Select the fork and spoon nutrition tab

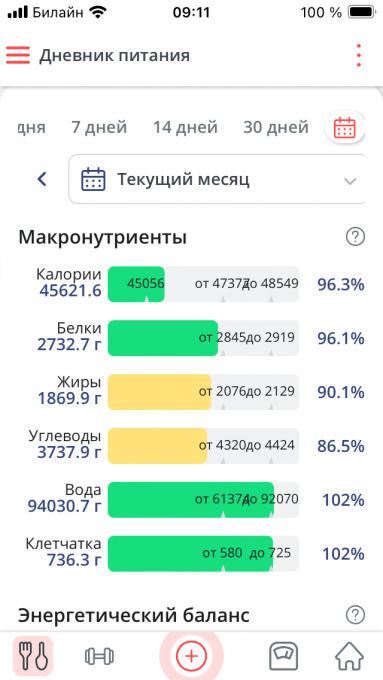coord(33,656)
